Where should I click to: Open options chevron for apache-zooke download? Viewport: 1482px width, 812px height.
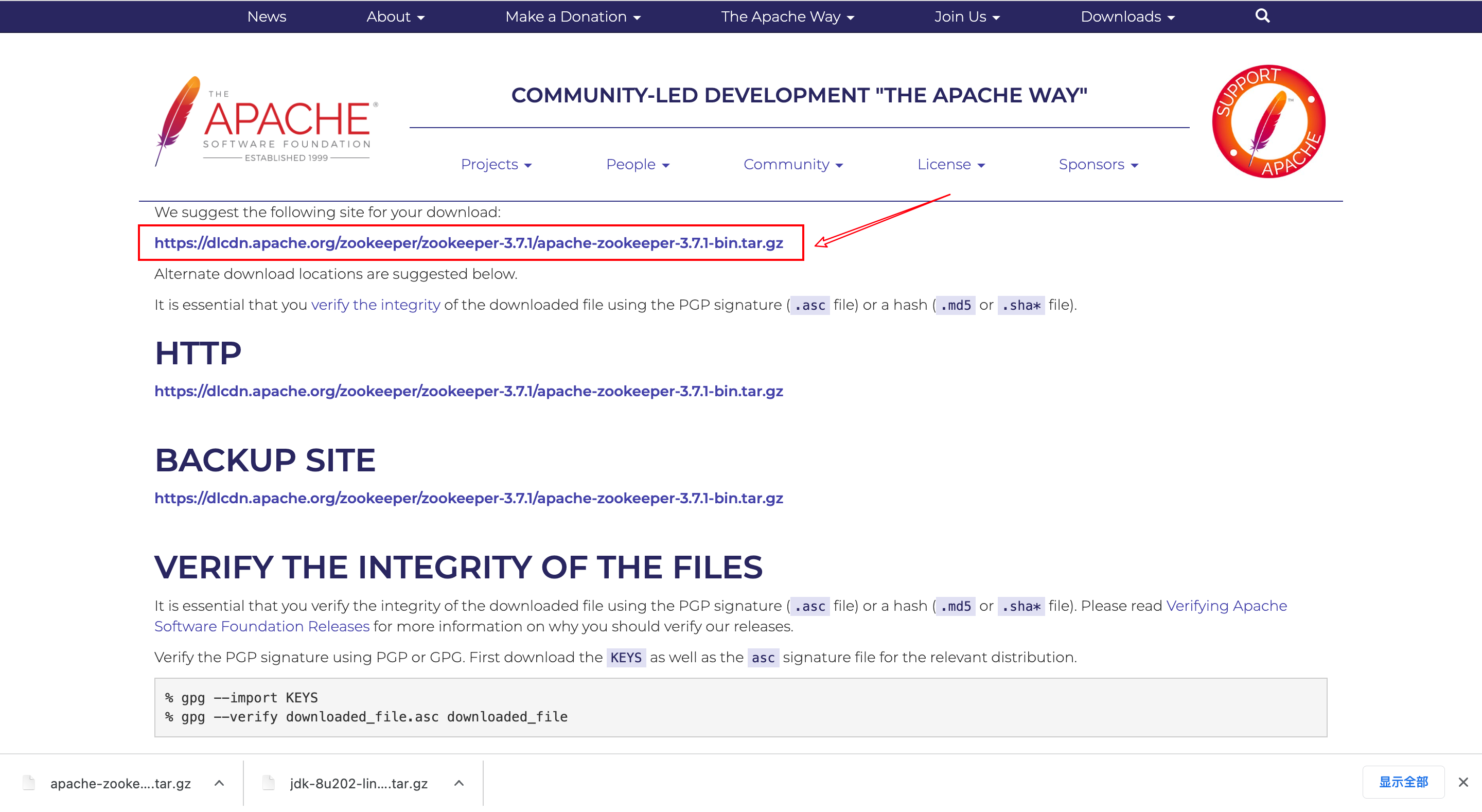(219, 783)
